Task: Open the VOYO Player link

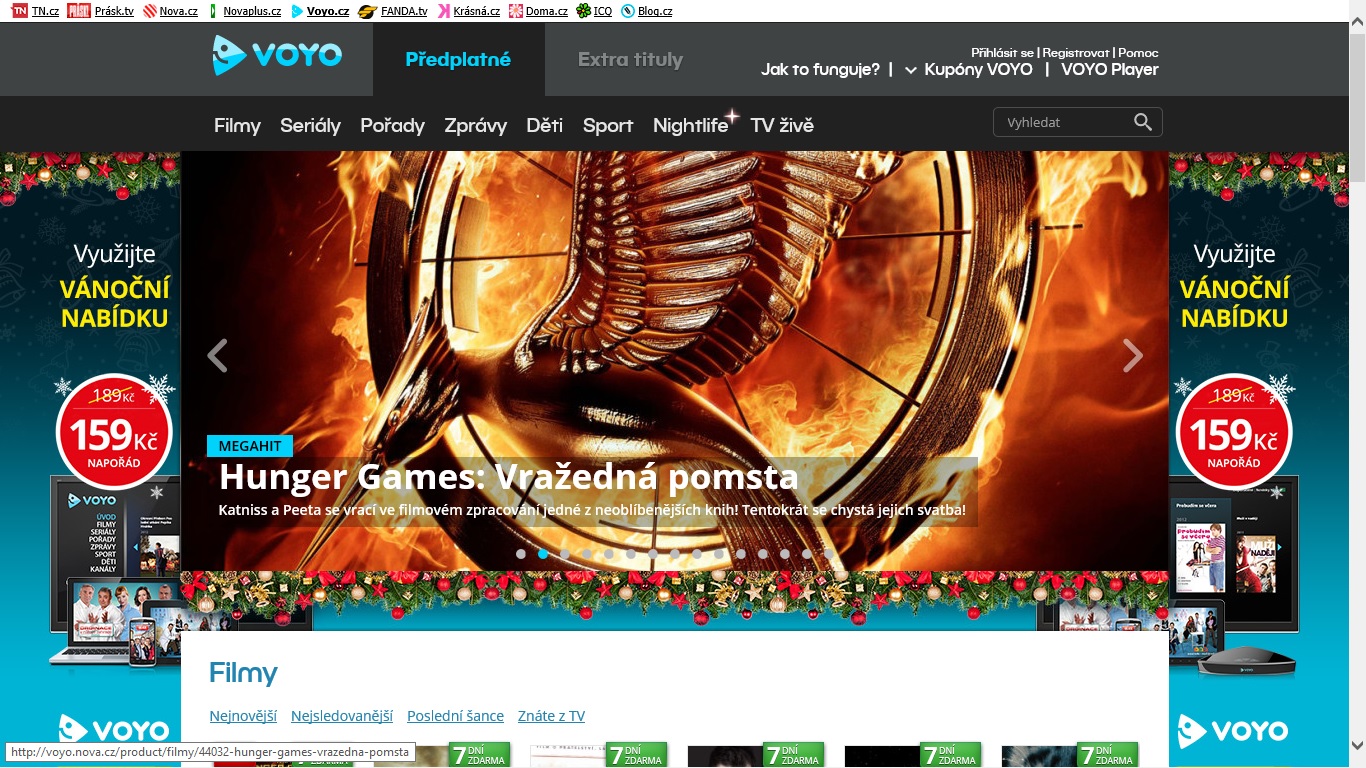Action: (1110, 69)
